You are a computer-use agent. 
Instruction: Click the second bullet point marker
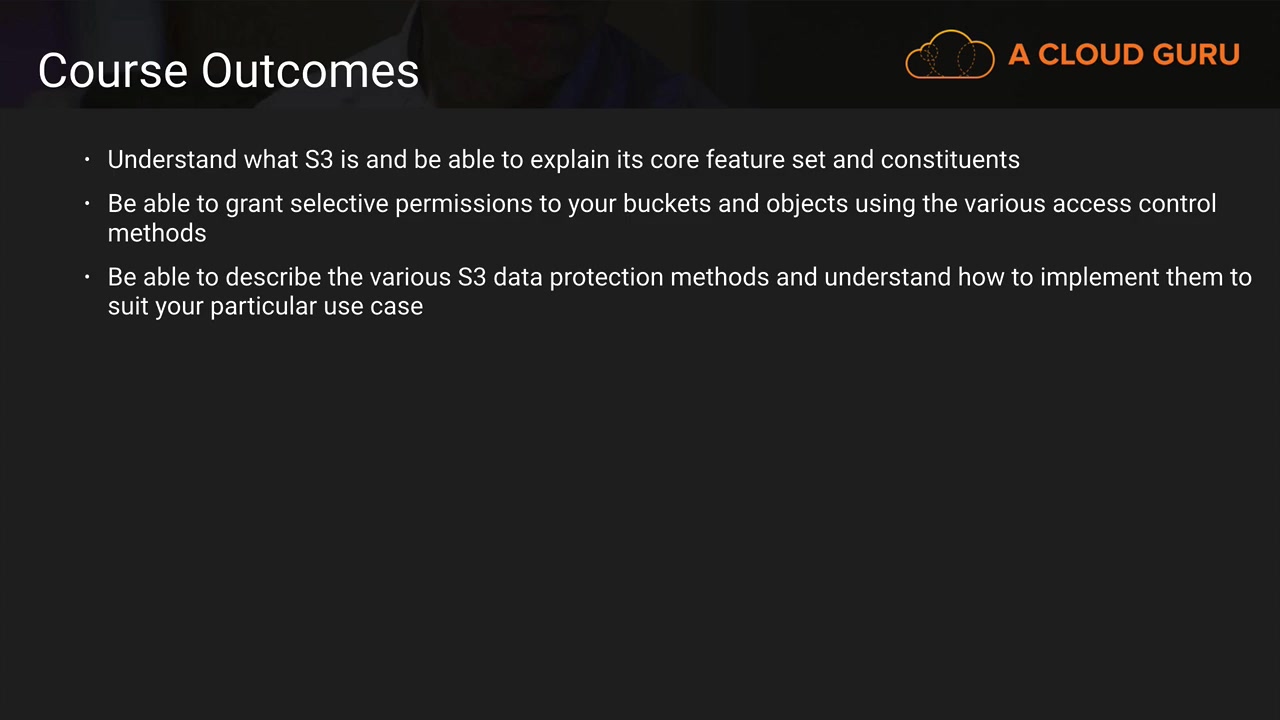(x=88, y=204)
